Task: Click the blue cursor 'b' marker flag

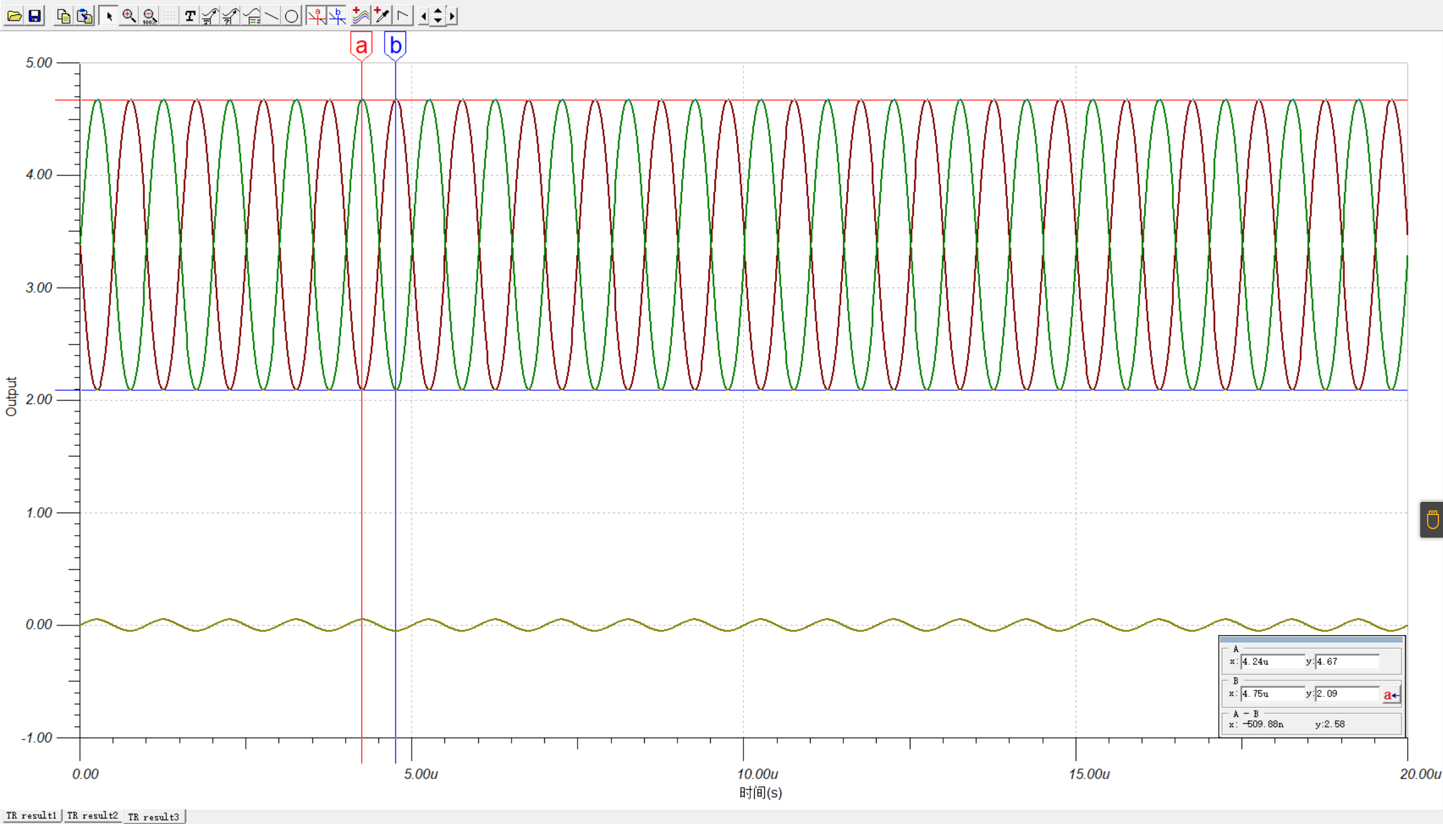Action: (396, 46)
